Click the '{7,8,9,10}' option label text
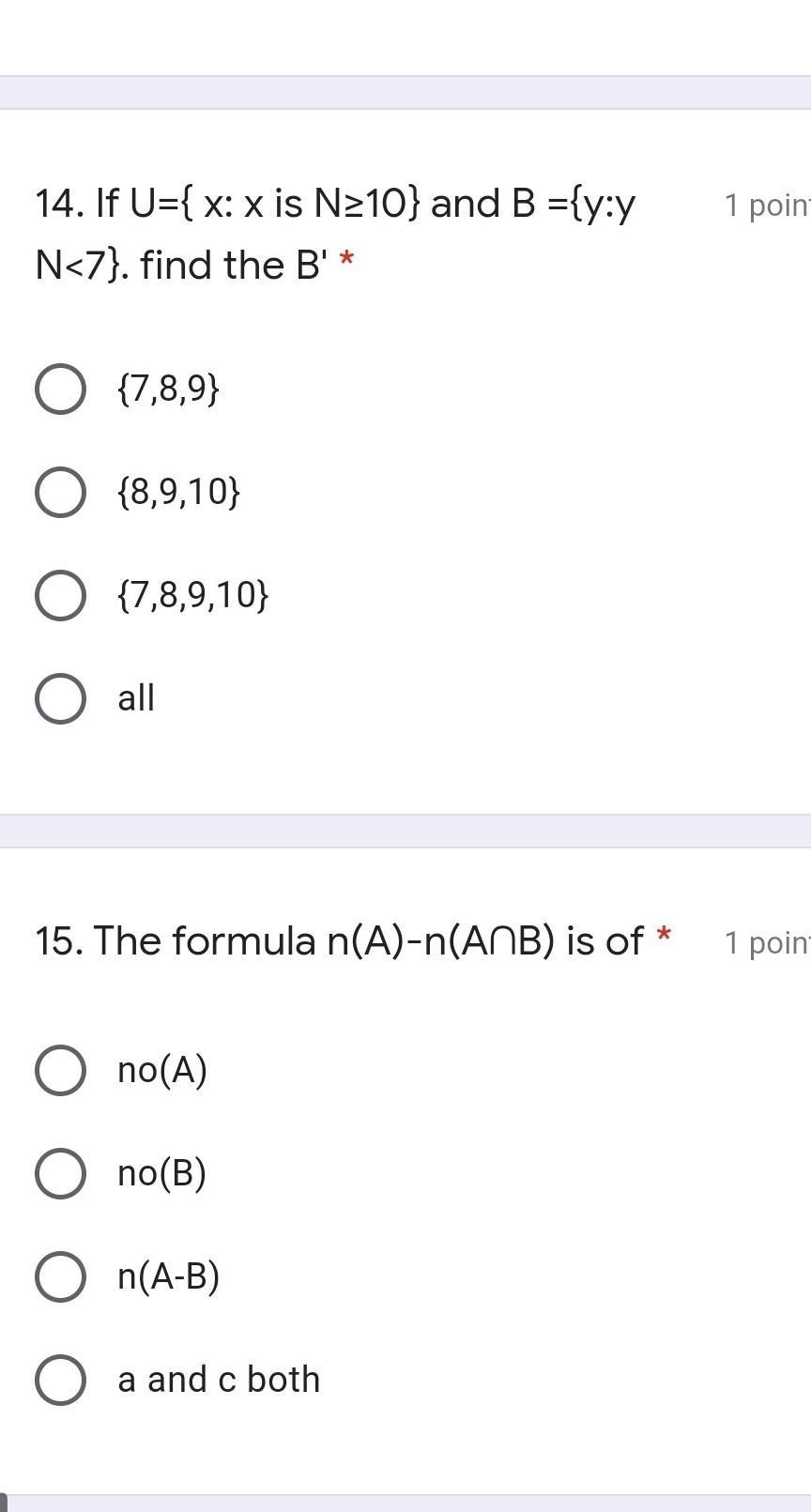This screenshot has height=1512, width=811. point(193,595)
